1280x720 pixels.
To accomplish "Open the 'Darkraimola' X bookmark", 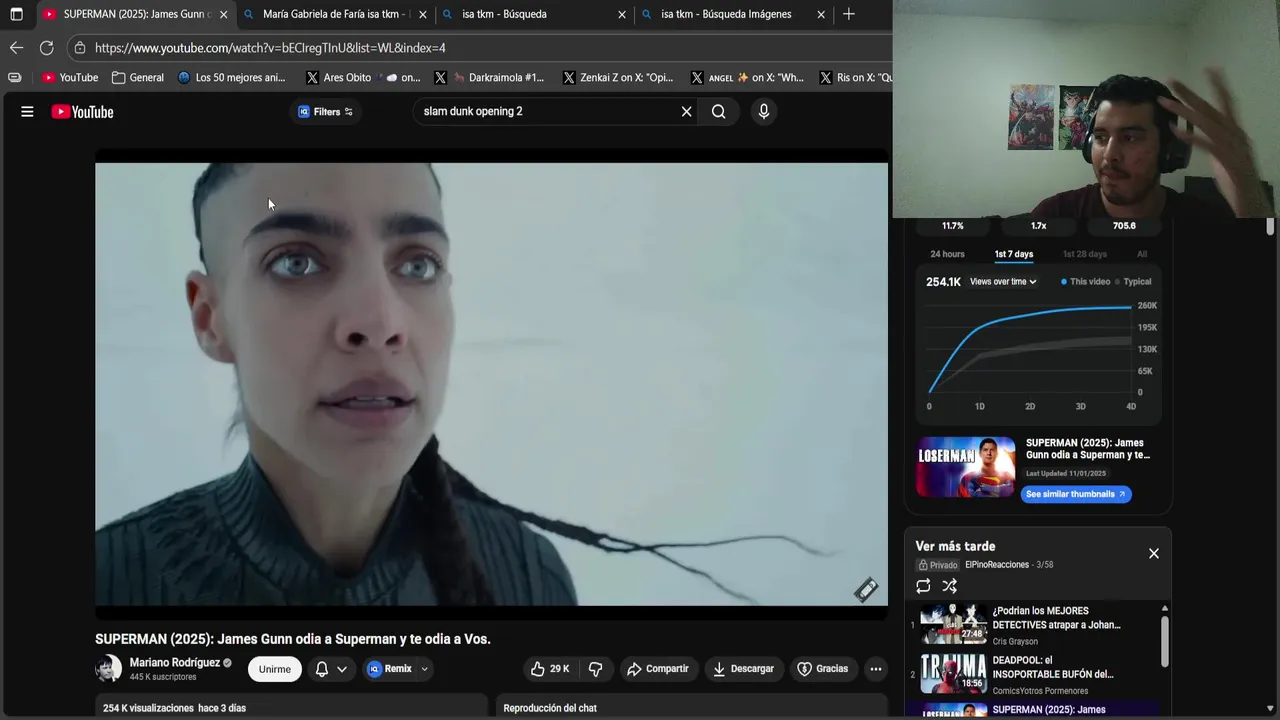I will coord(490,77).
